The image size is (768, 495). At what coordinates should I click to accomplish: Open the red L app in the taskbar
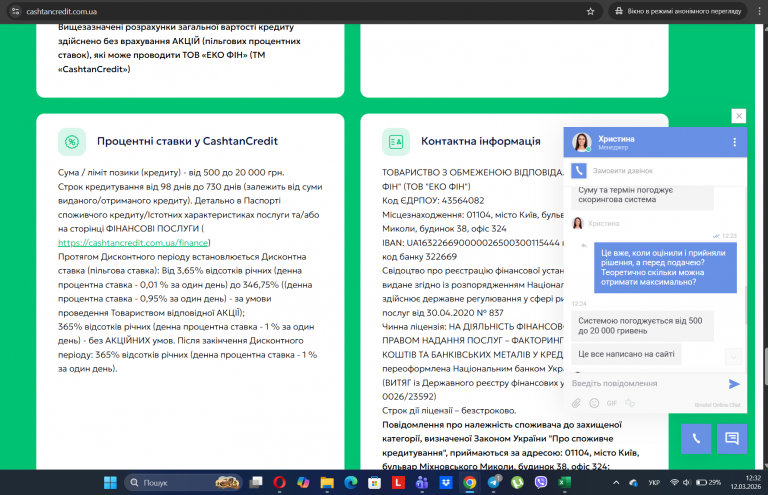point(398,483)
